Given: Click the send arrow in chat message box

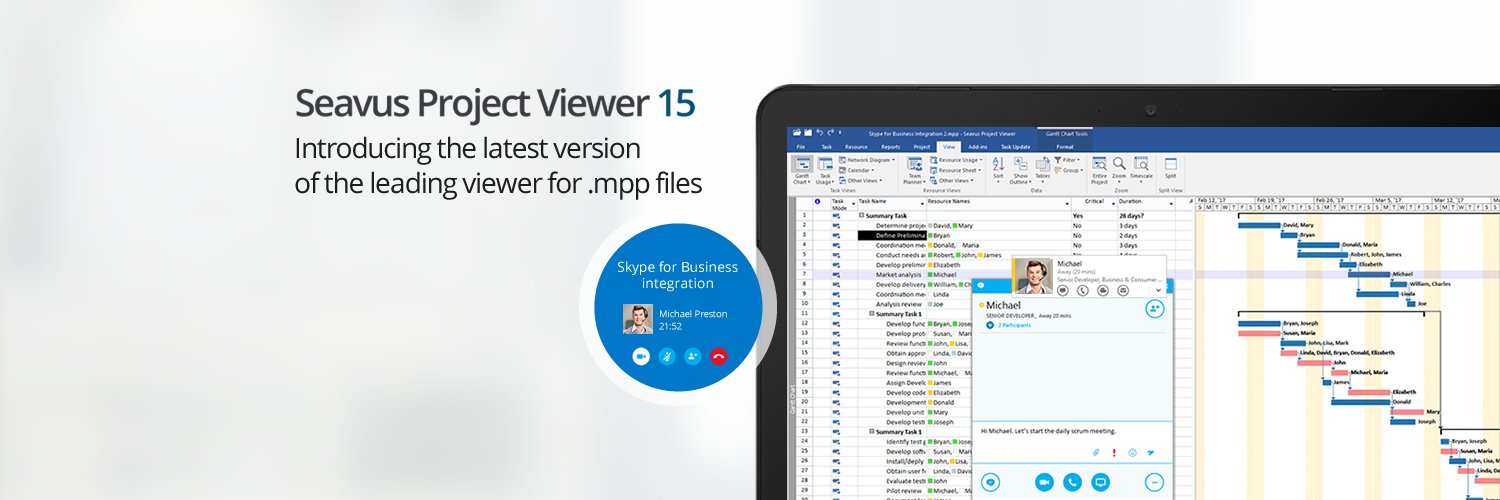Looking at the screenshot, I should point(1151,453).
